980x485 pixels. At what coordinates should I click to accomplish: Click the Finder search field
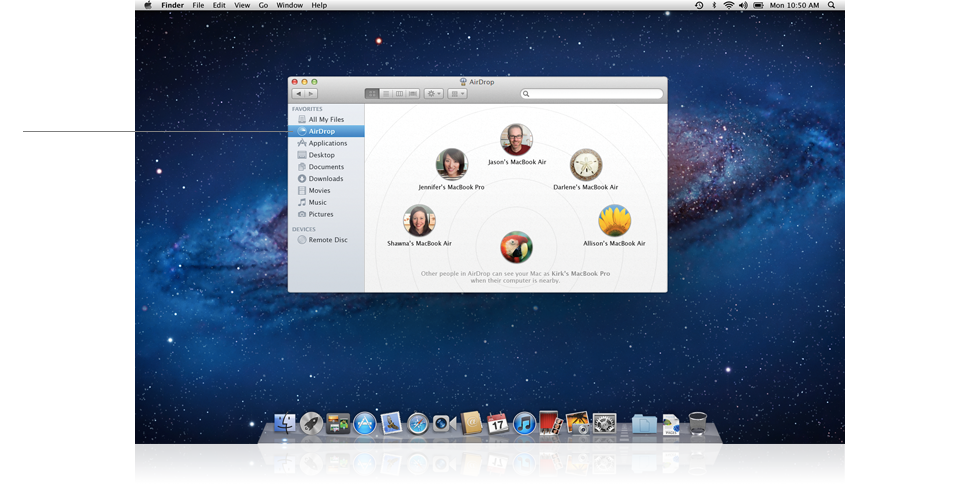coord(593,94)
